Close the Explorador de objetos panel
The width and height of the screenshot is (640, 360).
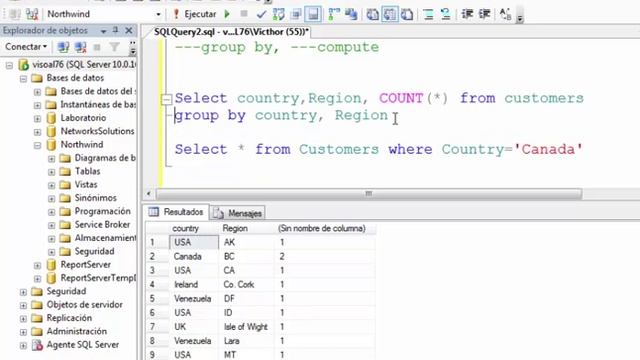click(129, 30)
